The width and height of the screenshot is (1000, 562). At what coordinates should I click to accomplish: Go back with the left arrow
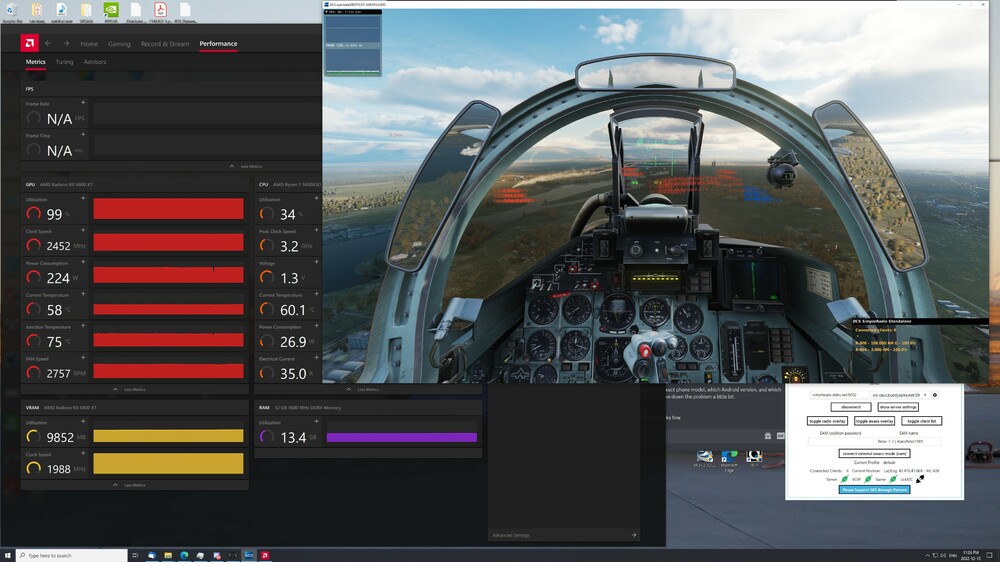coord(48,43)
